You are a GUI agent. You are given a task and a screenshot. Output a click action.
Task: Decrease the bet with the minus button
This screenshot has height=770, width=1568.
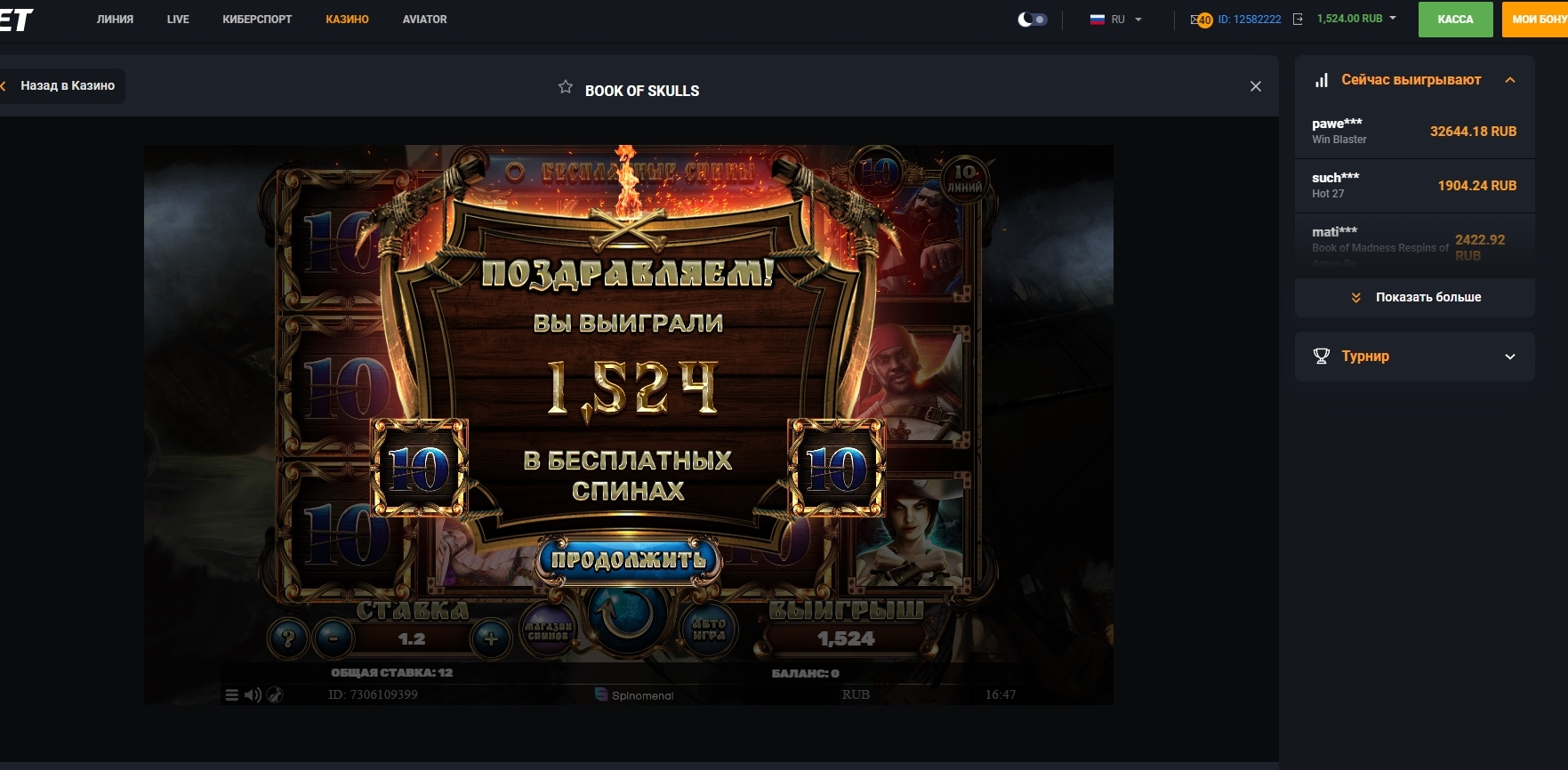pyautogui.click(x=334, y=638)
